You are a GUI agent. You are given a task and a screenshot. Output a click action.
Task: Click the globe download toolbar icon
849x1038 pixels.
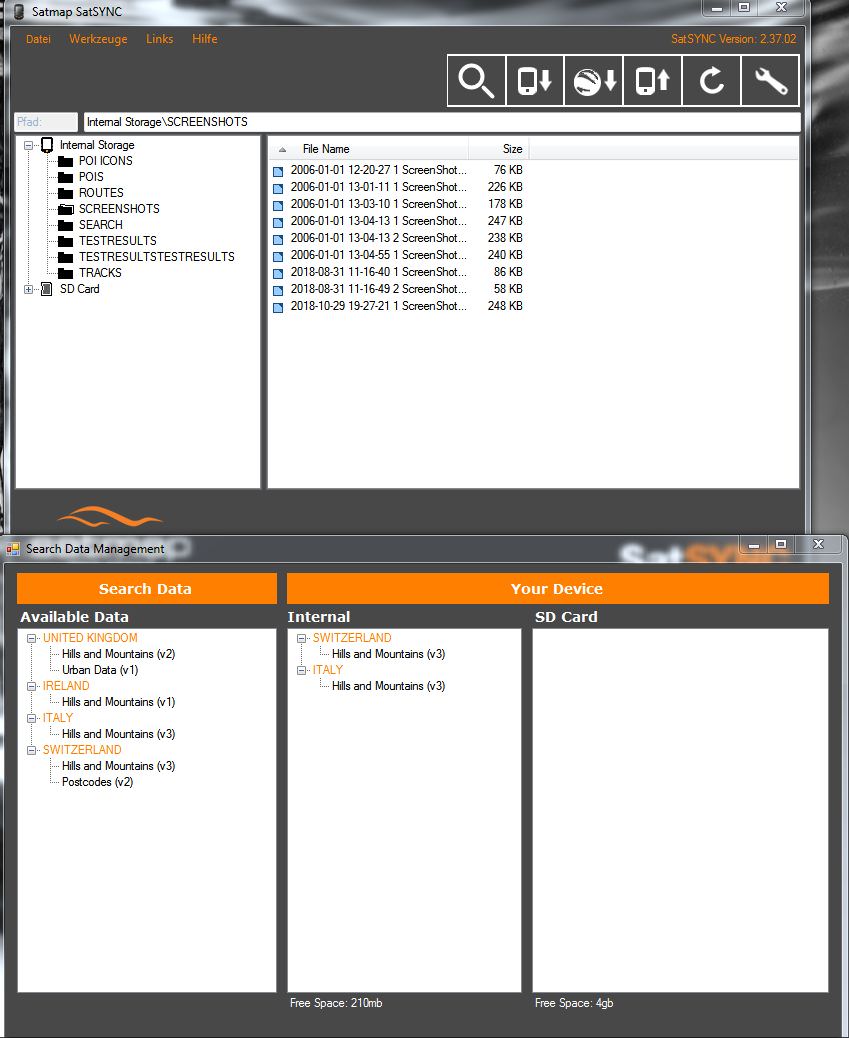point(593,81)
